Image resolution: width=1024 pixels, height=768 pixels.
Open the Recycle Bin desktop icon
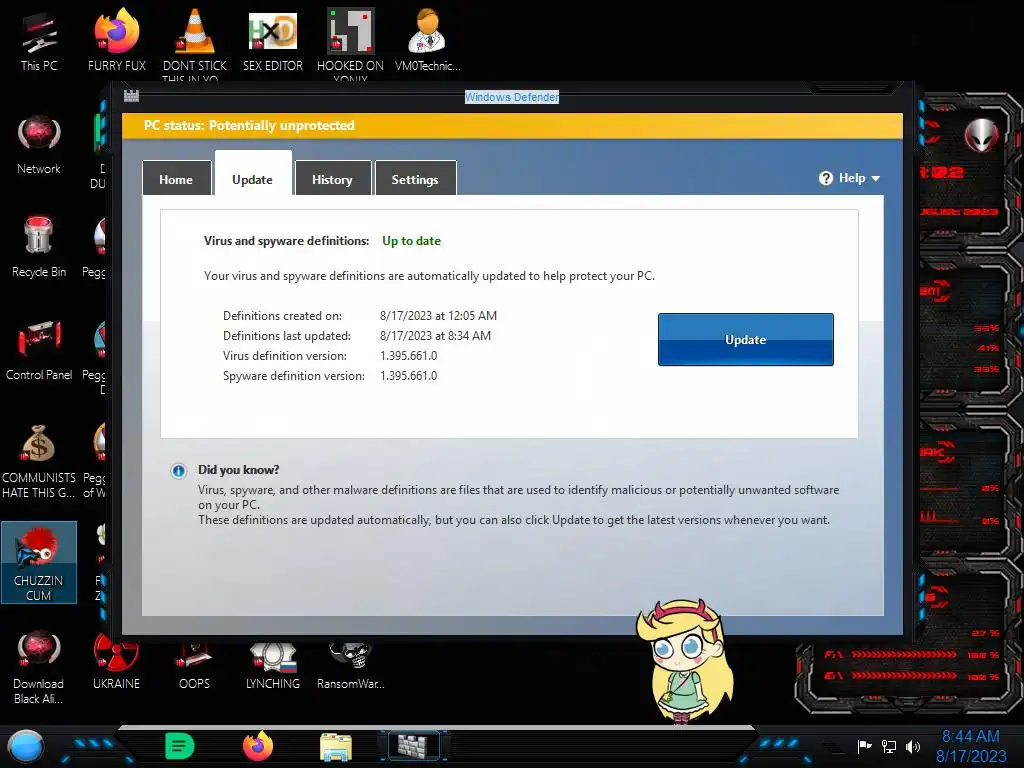click(39, 248)
